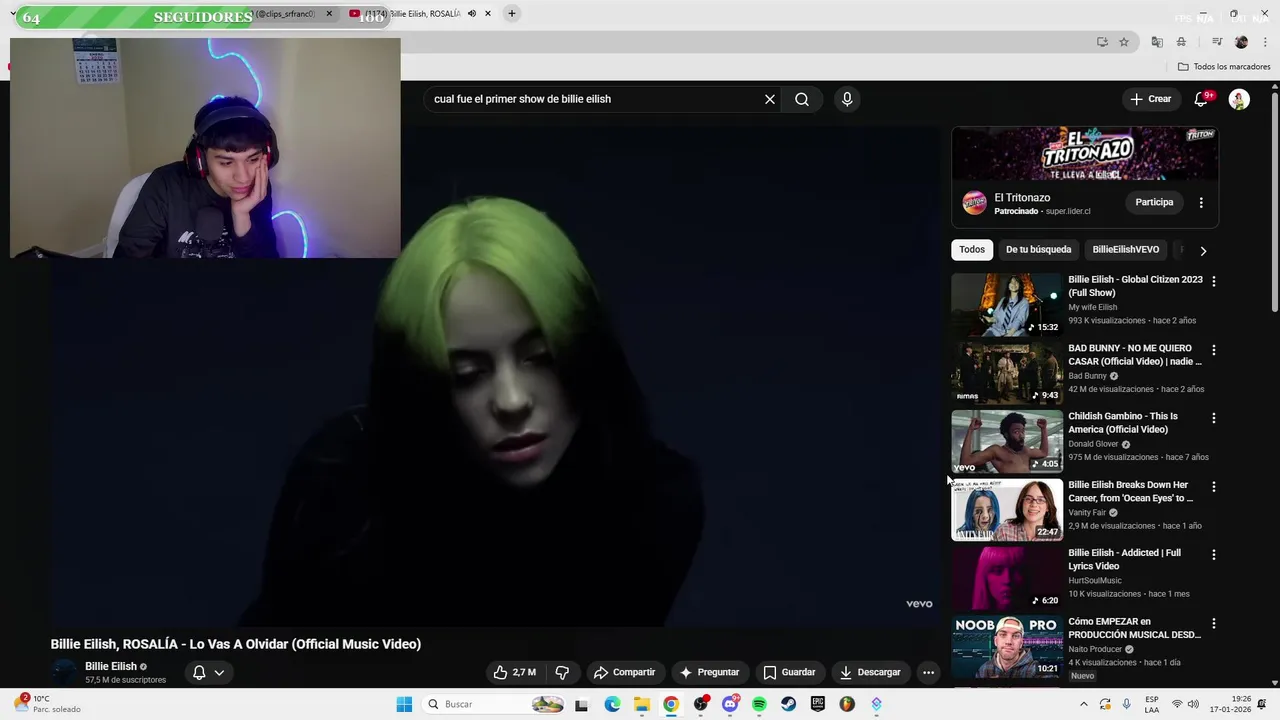Open the Crear menu button
The width and height of the screenshot is (1280, 720).
pyautogui.click(x=1150, y=99)
